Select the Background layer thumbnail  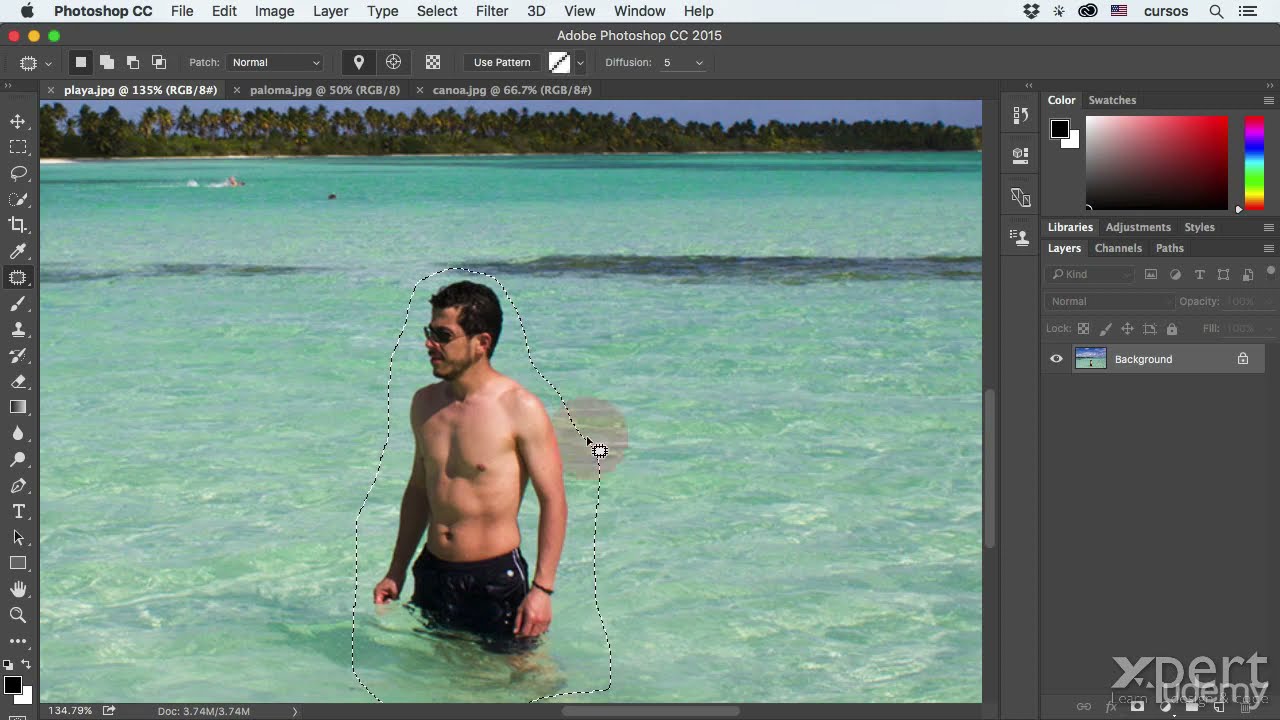click(x=1090, y=359)
